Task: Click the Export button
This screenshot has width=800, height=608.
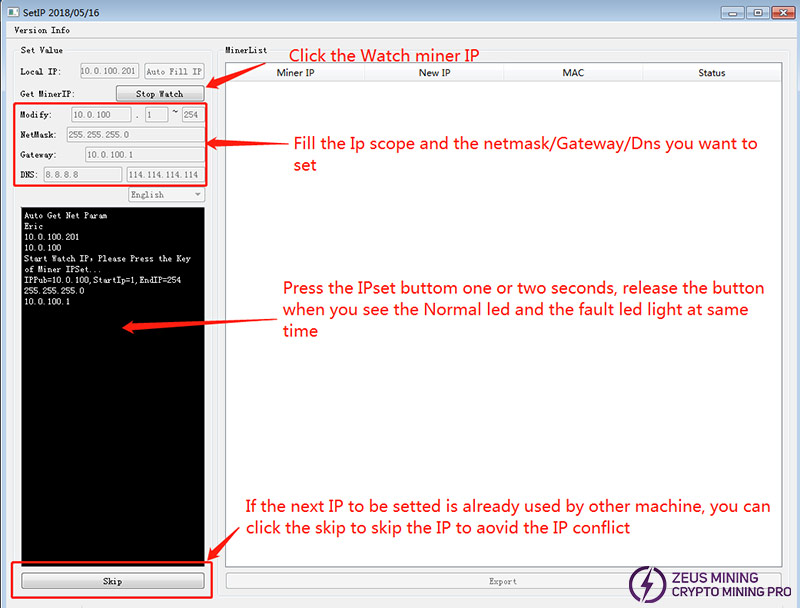Action: [503, 581]
